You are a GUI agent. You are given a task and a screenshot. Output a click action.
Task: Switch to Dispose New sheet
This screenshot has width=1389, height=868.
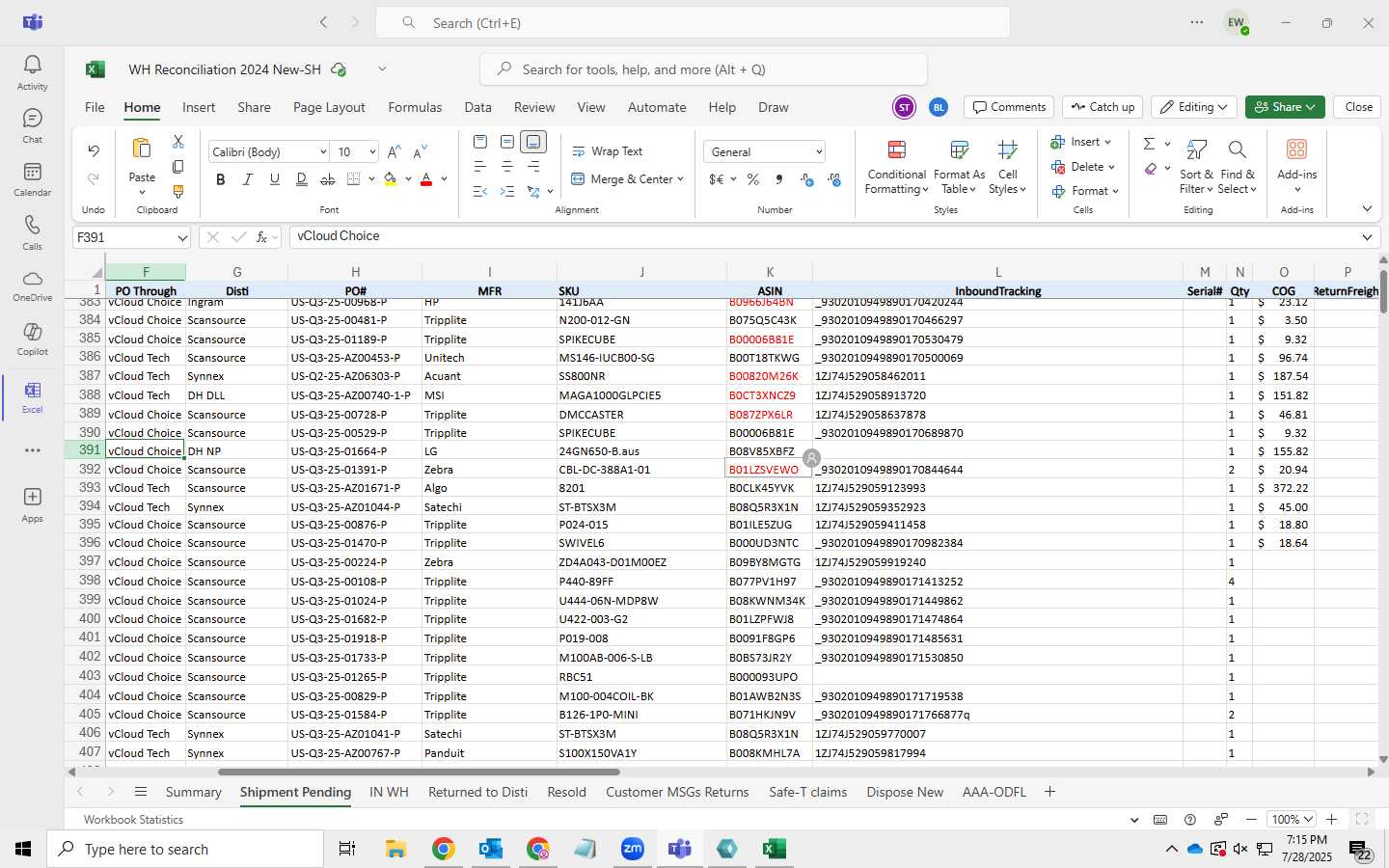[904, 792]
